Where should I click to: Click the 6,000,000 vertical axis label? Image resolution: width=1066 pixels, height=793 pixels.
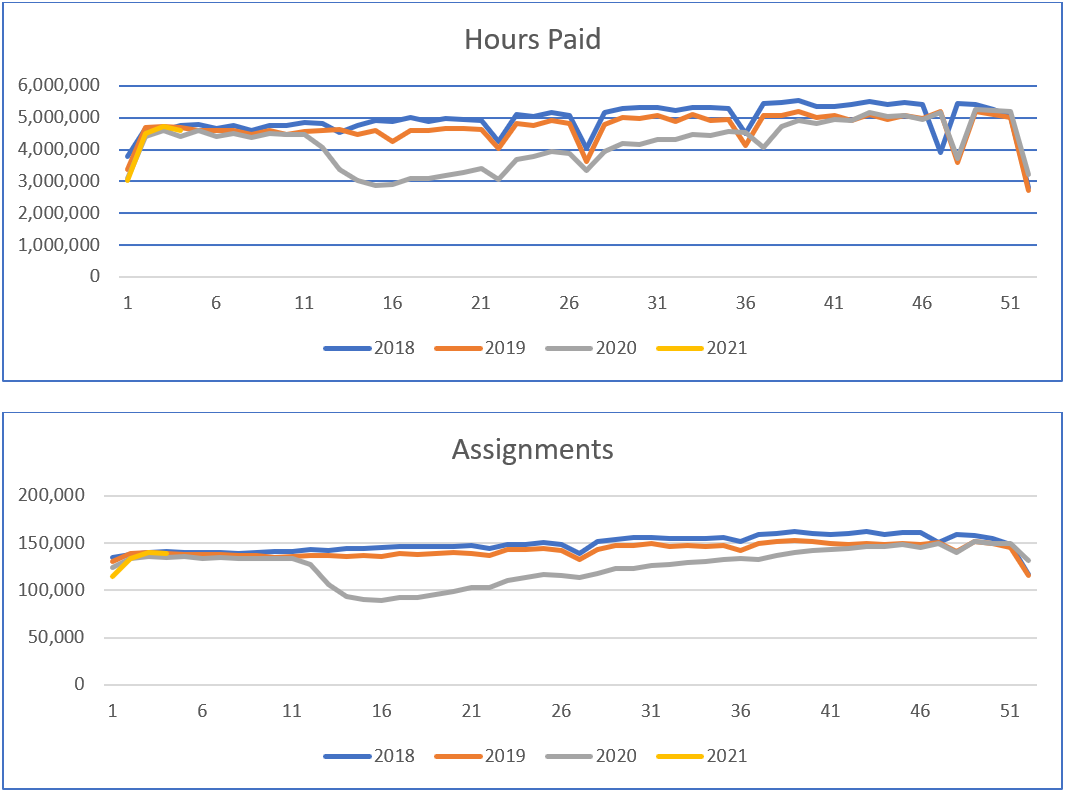coord(58,86)
